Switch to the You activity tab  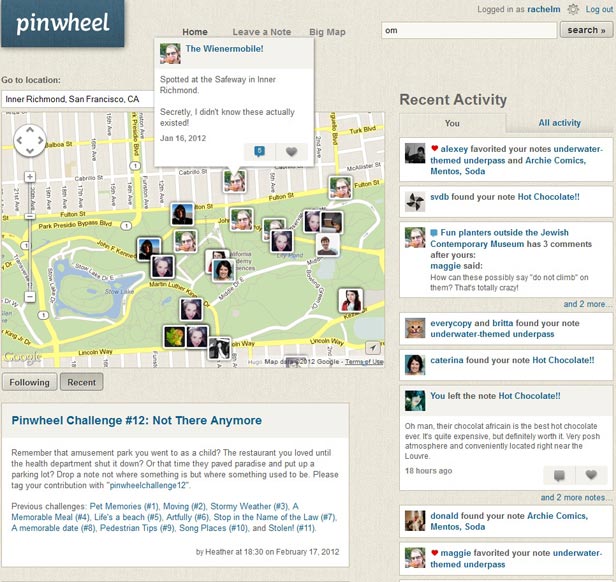[452, 123]
